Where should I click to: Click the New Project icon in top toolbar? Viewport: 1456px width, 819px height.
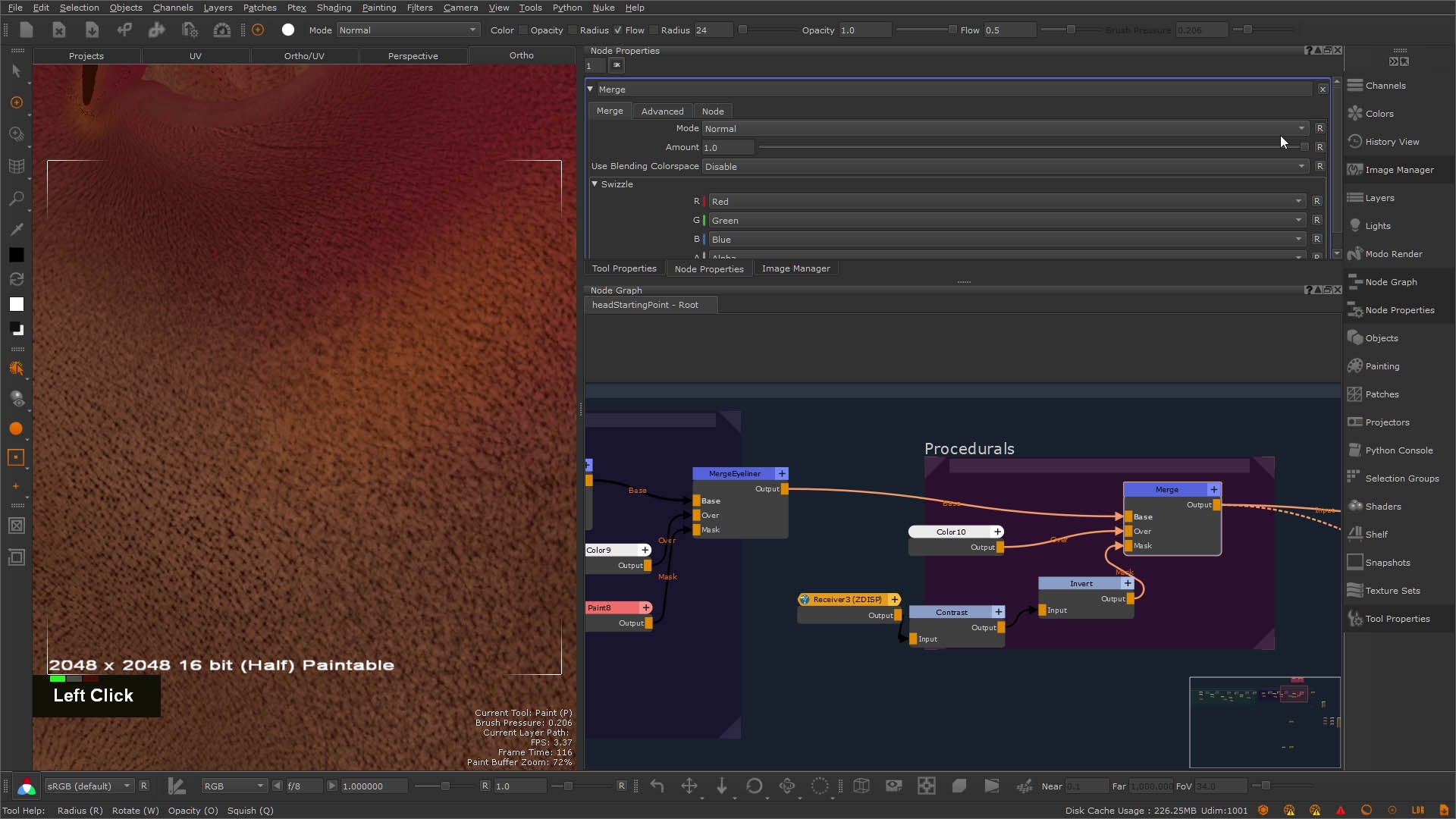click(x=27, y=30)
